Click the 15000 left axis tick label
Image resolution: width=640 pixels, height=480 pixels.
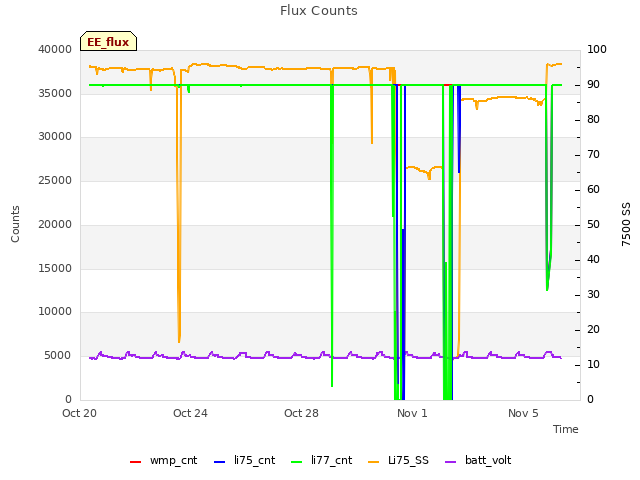click(55, 268)
